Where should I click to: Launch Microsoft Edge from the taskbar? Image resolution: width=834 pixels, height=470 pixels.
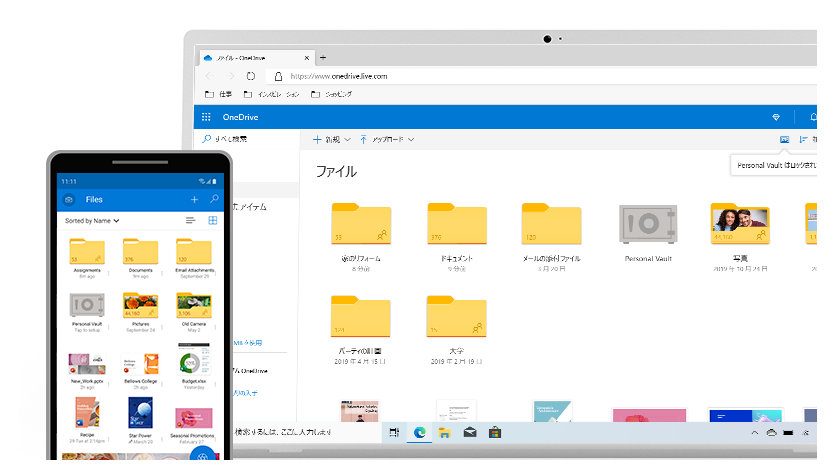tap(420, 432)
